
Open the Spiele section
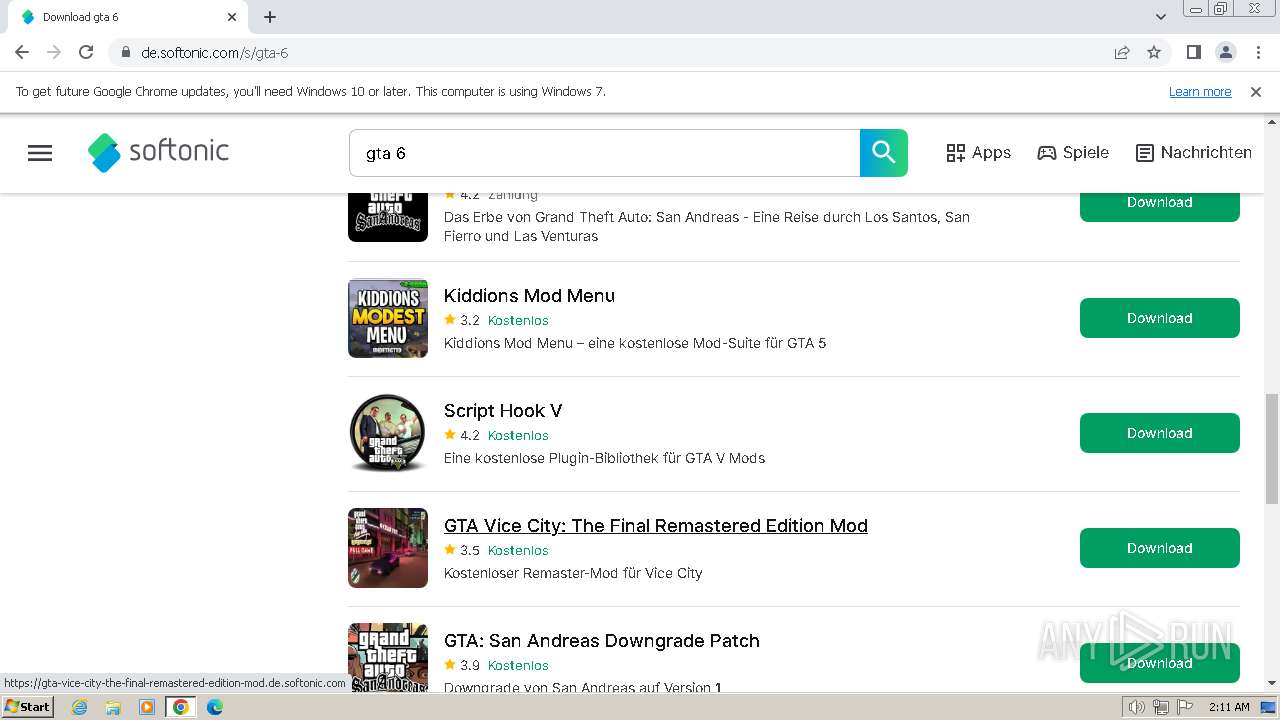point(1073,153)
